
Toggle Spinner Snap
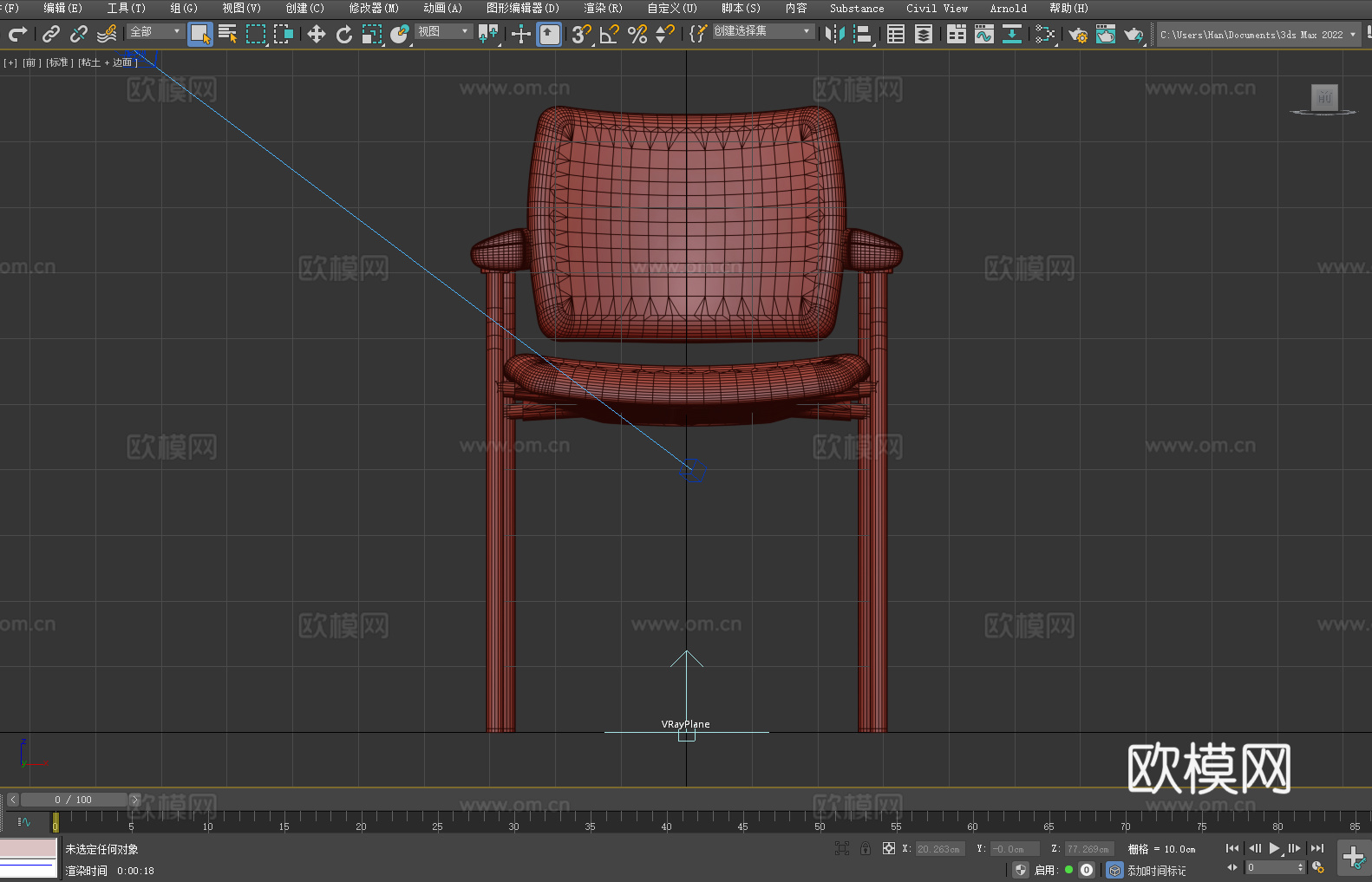665,34
